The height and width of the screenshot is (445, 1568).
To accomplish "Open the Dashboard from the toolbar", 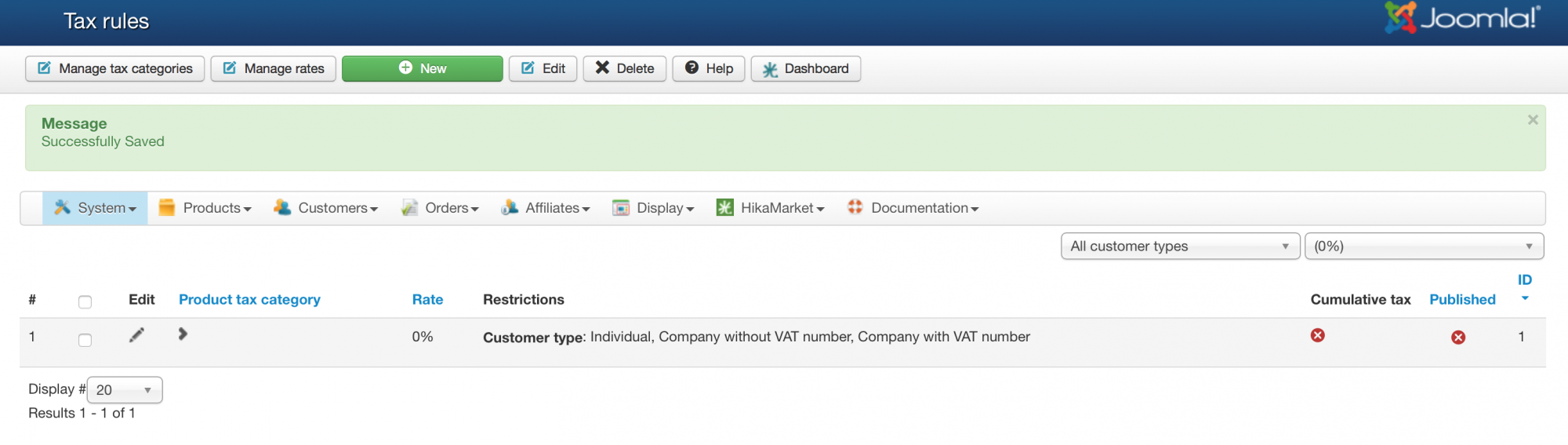I will point(806,69).
